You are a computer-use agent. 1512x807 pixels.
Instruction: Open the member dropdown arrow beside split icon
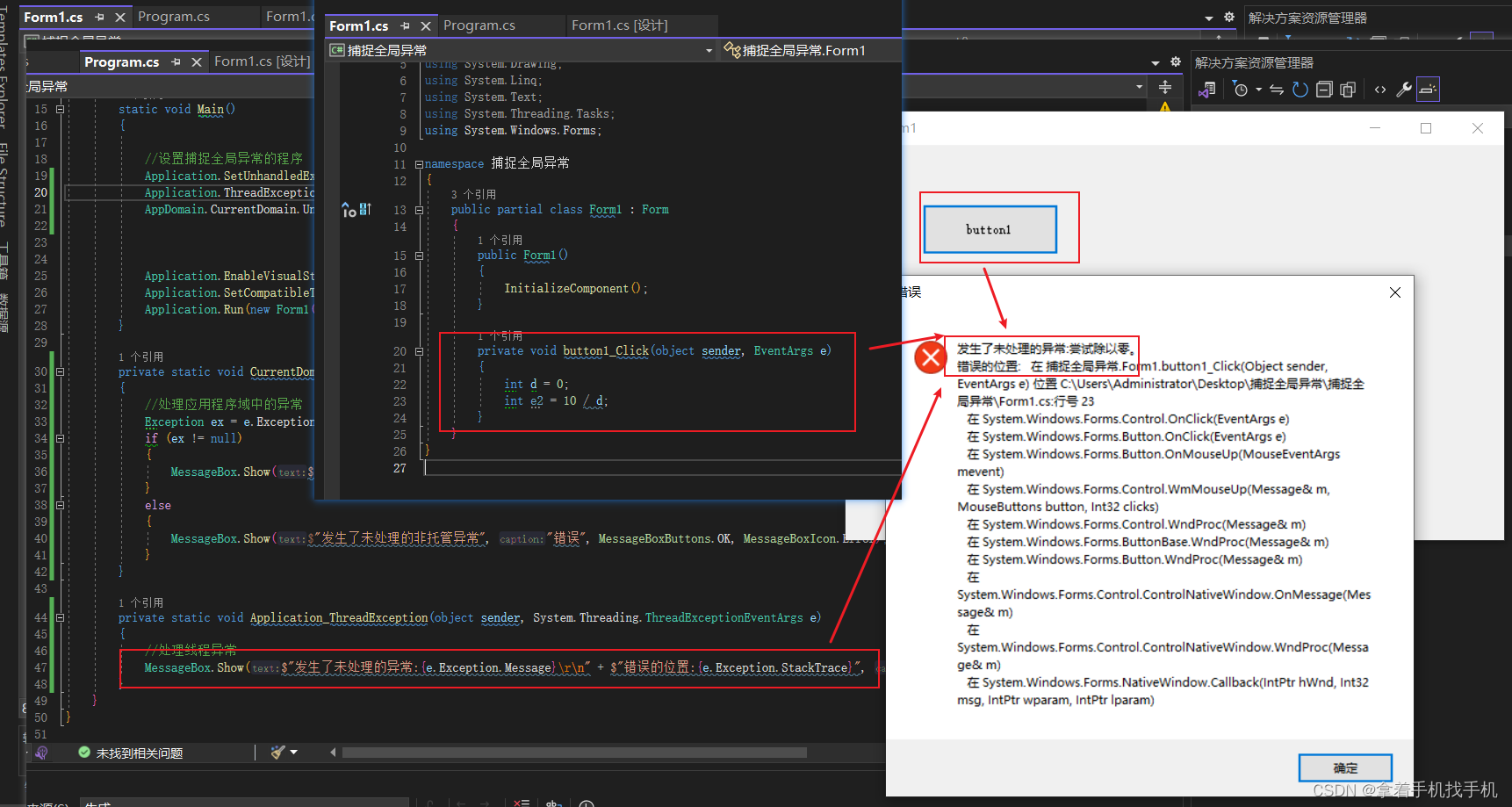coord(1140,86)
